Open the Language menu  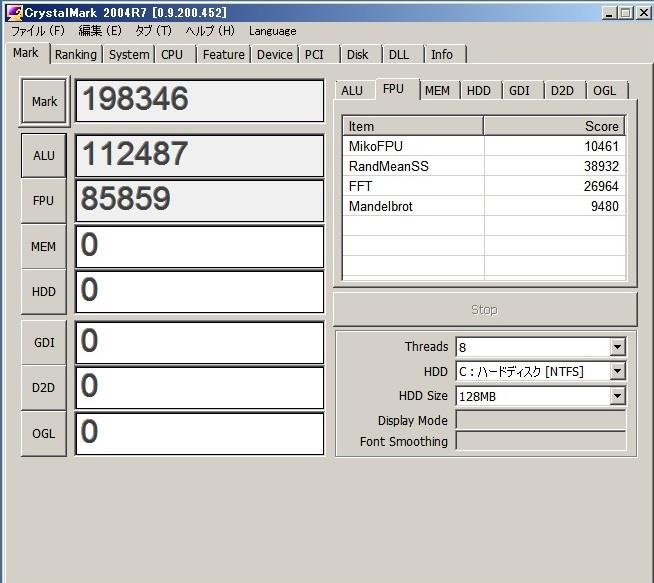pyautogui.click(x=272, y=31)
